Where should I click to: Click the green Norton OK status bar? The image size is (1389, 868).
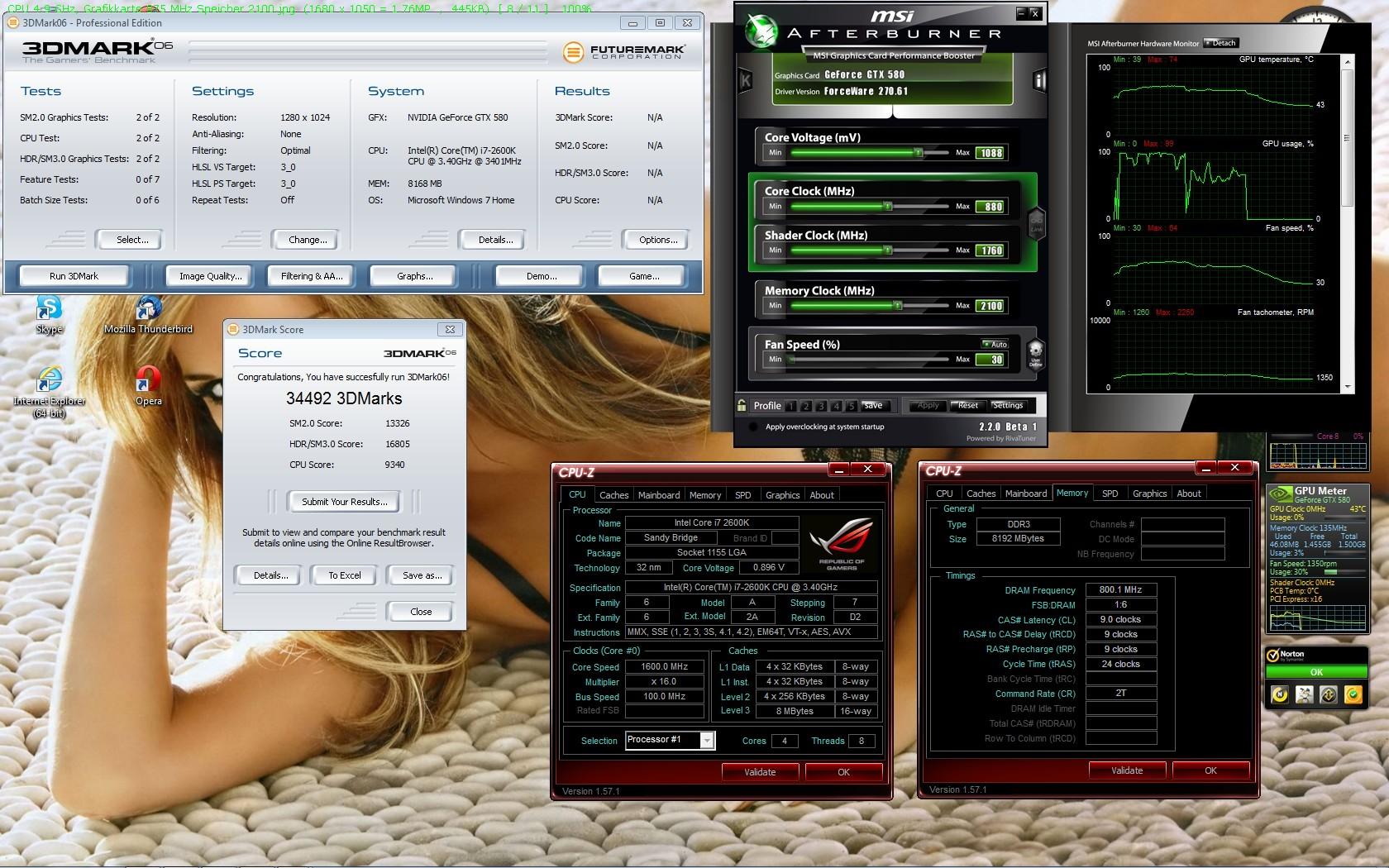click(x=1316, y=672)
